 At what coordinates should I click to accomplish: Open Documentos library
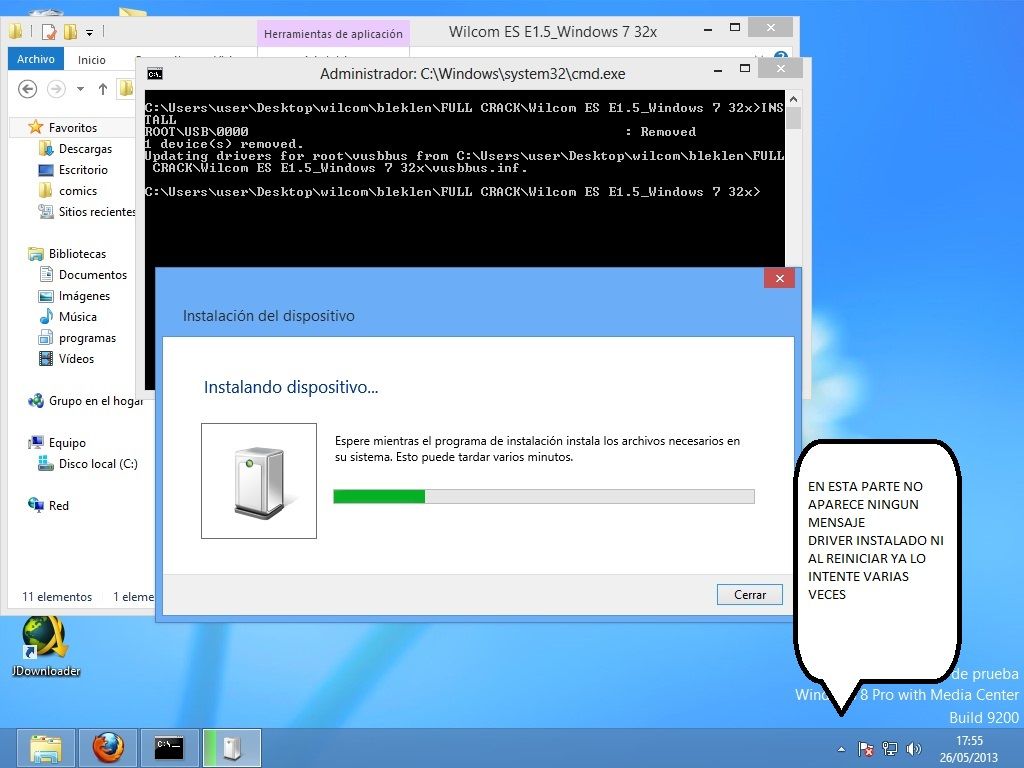point(93,275)
